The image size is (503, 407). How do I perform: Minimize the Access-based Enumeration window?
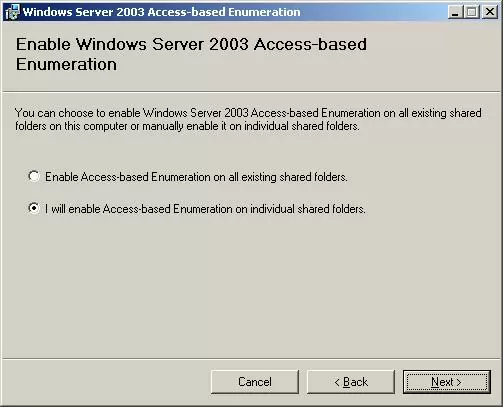[x=455, y=12]
